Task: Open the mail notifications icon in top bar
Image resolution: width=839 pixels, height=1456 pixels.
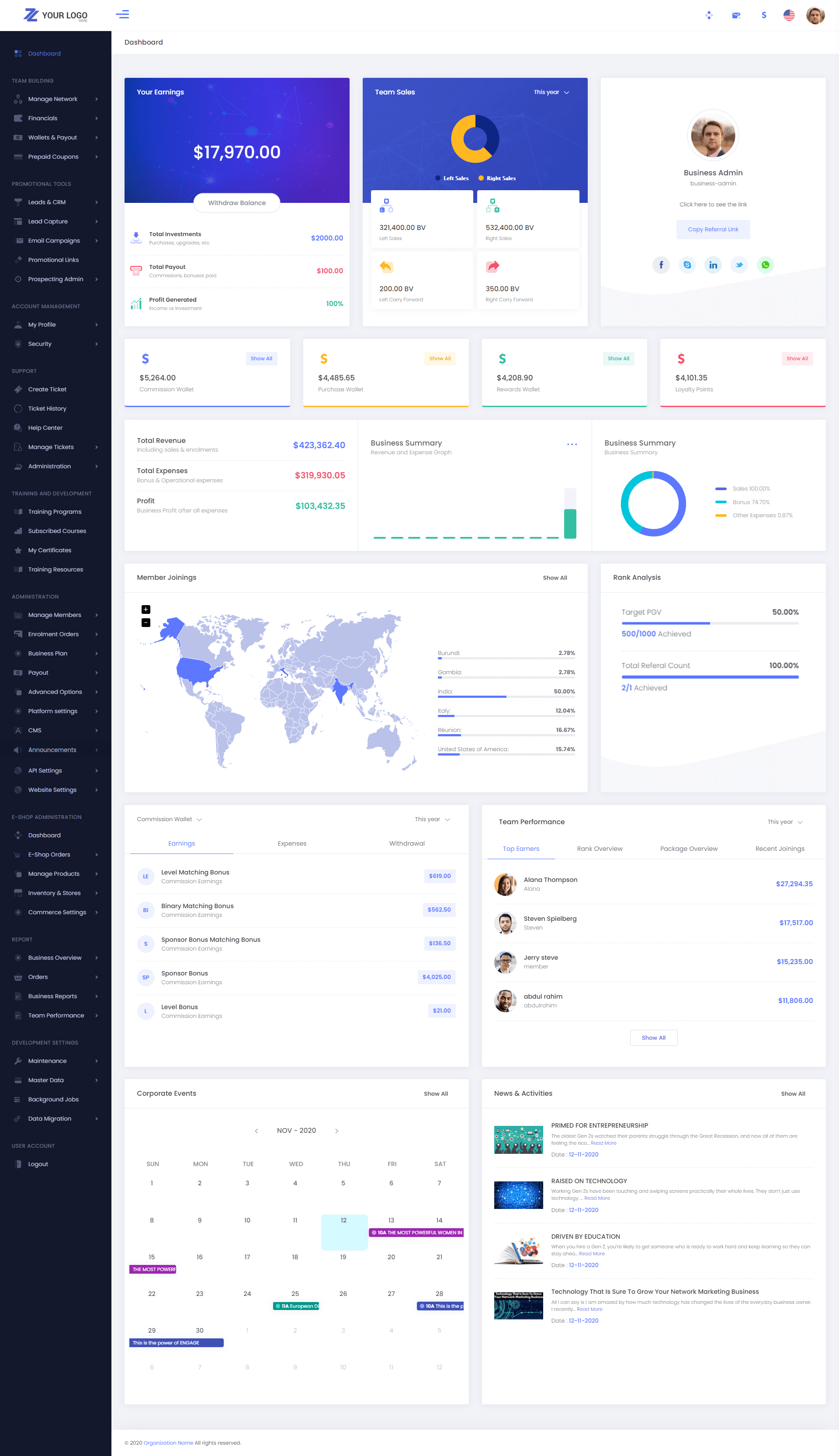Action: pyautogui.click(x=736, y=15)
